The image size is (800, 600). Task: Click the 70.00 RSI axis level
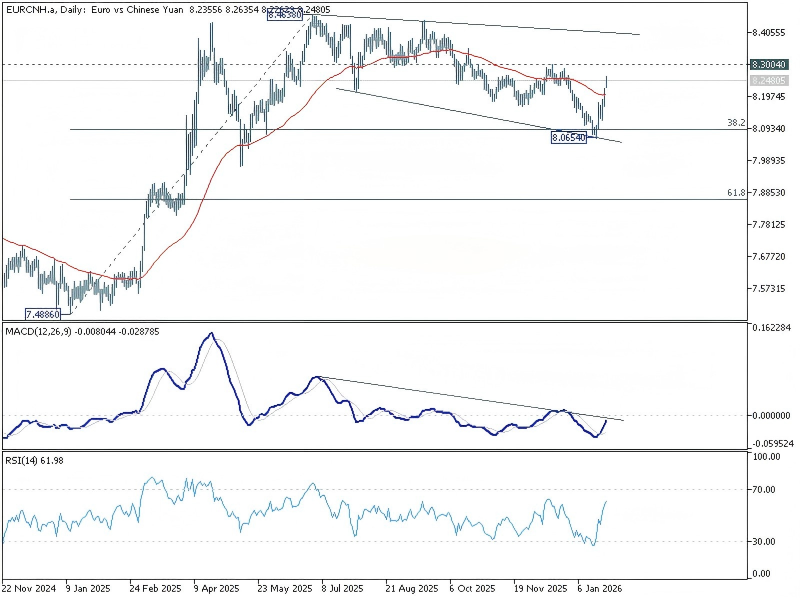pyautogui.click(x=765, y=490)
